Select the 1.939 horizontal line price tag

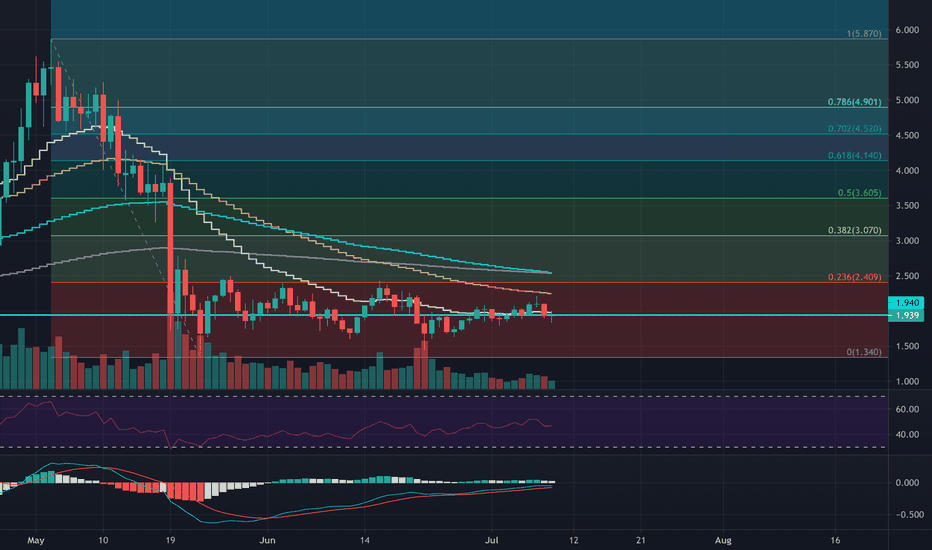coord(906,315)
